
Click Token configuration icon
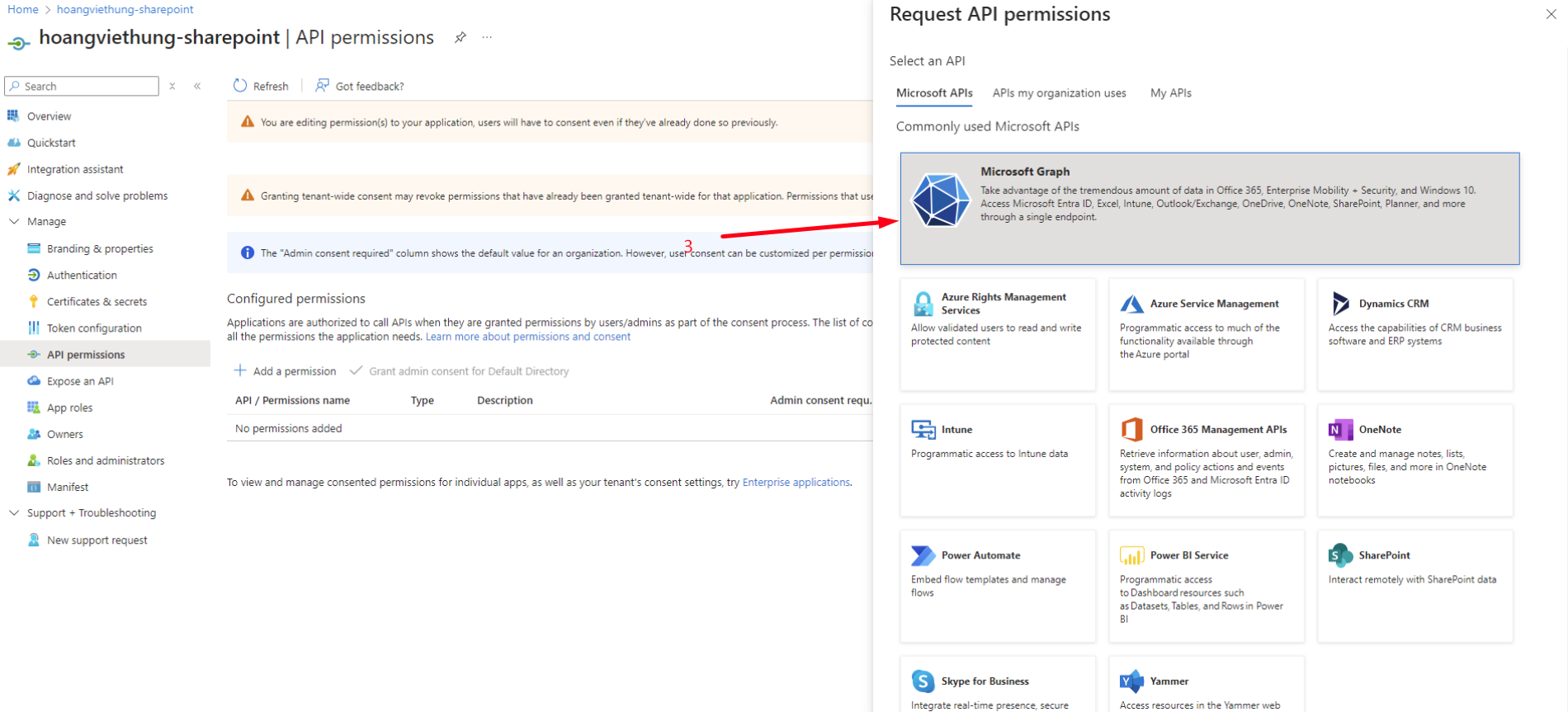click(x=34, y=328)
